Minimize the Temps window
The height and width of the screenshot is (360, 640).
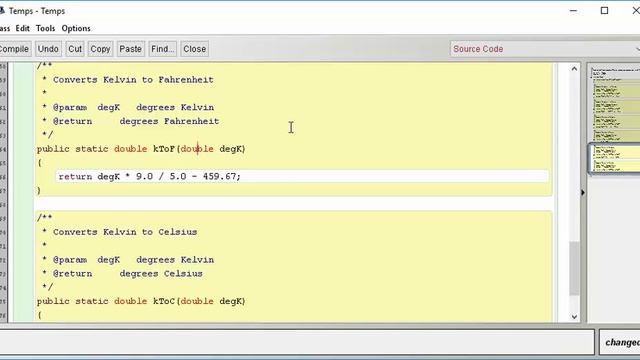click(x=573, y=11)
